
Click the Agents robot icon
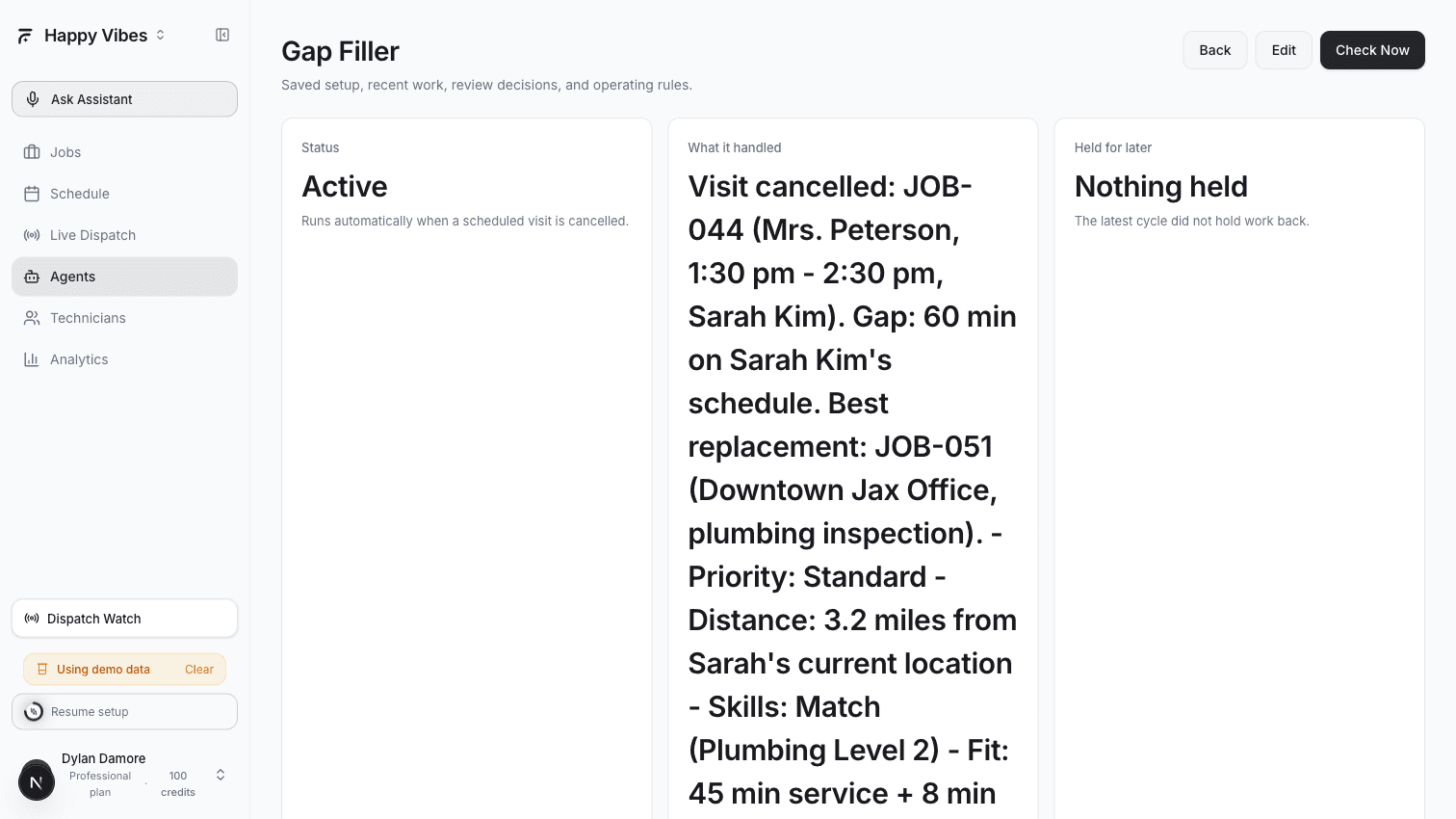[x=32, y=277]
